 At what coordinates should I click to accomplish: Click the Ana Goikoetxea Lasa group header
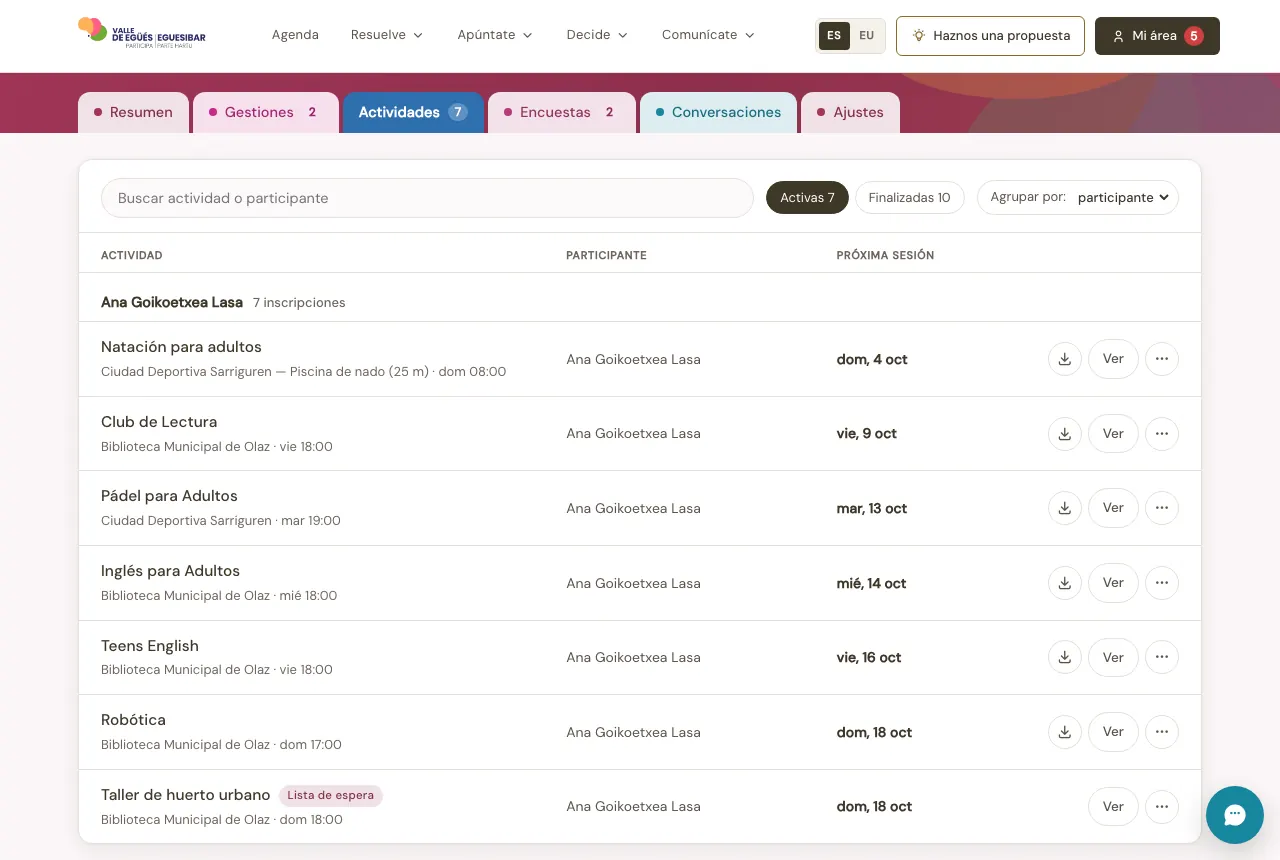[x=640, y=302]
